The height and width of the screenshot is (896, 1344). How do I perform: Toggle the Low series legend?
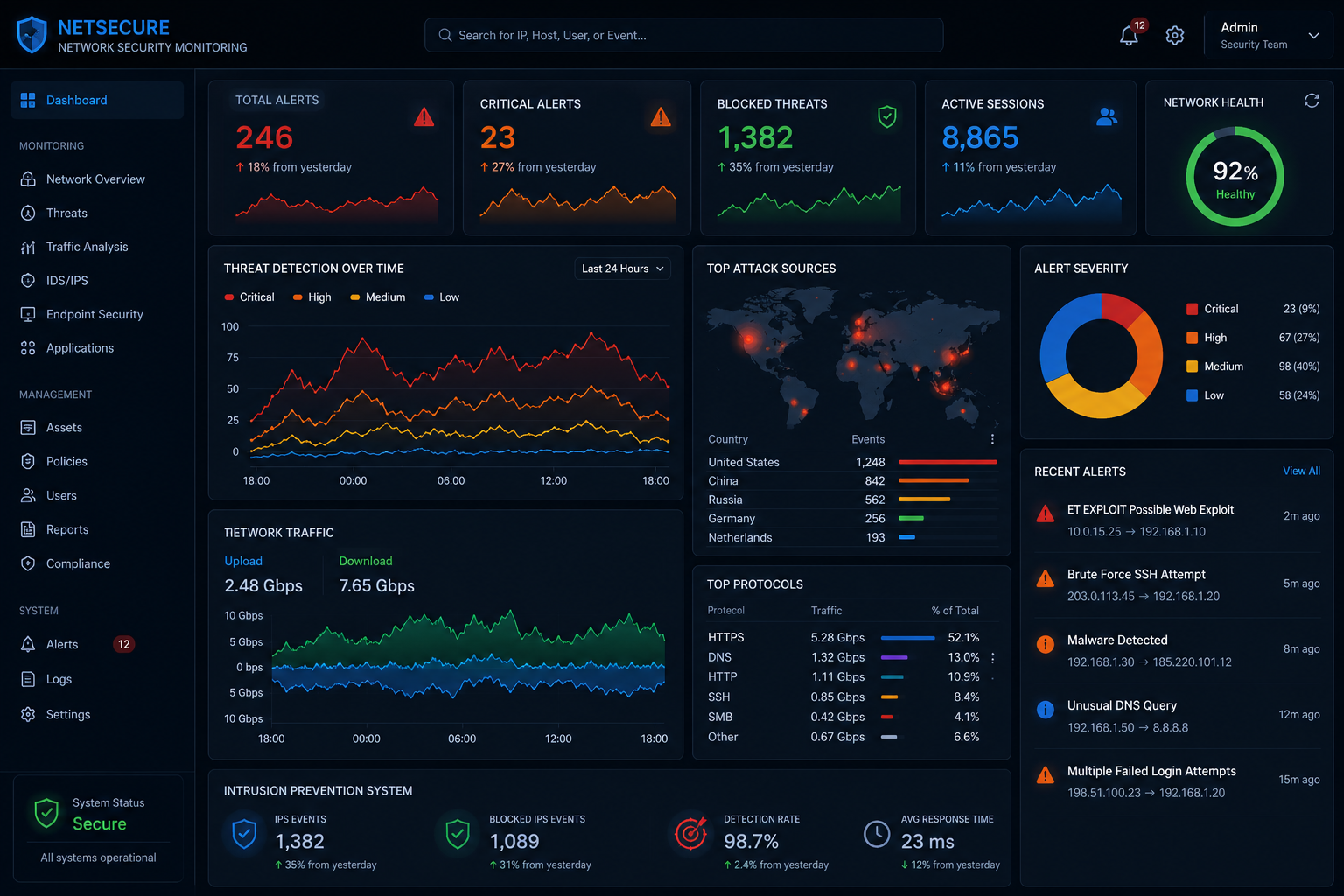pos(442,297)
